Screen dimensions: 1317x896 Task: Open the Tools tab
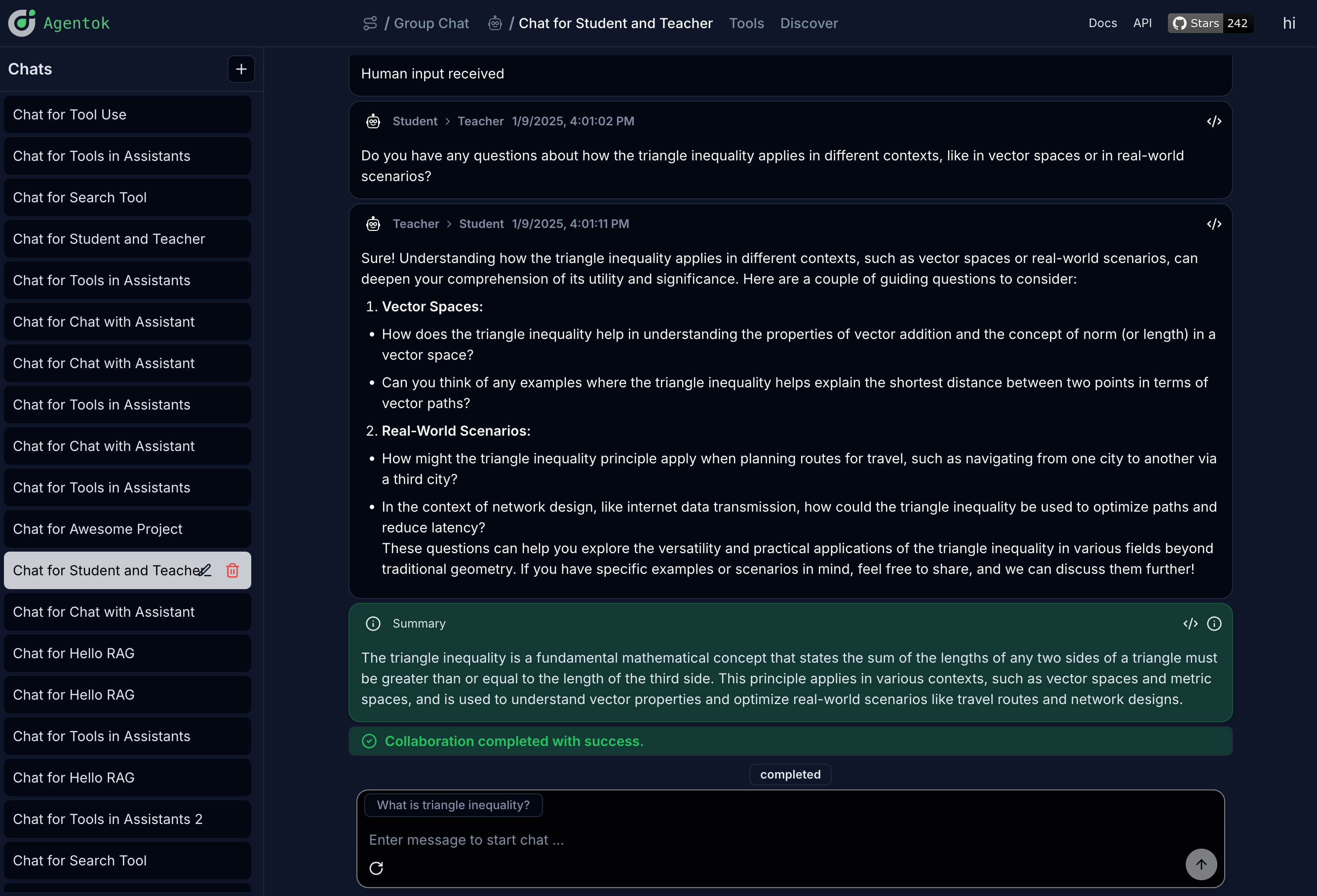tap(746, 23)
